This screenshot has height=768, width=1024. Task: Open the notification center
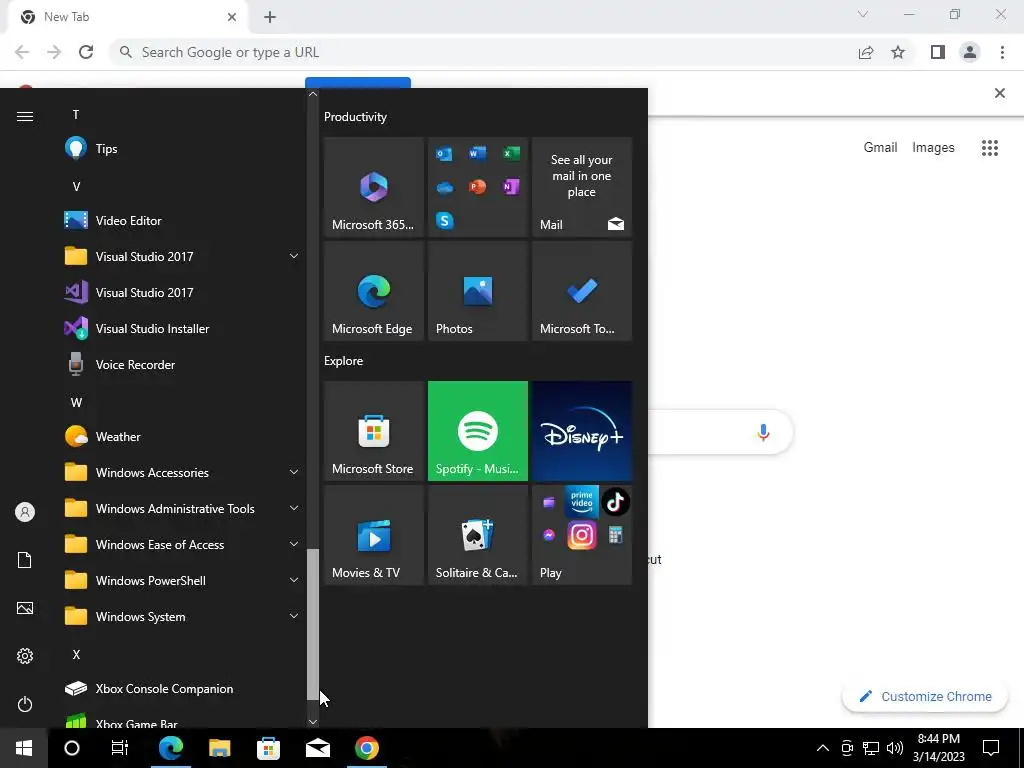[x=991, y=748]
